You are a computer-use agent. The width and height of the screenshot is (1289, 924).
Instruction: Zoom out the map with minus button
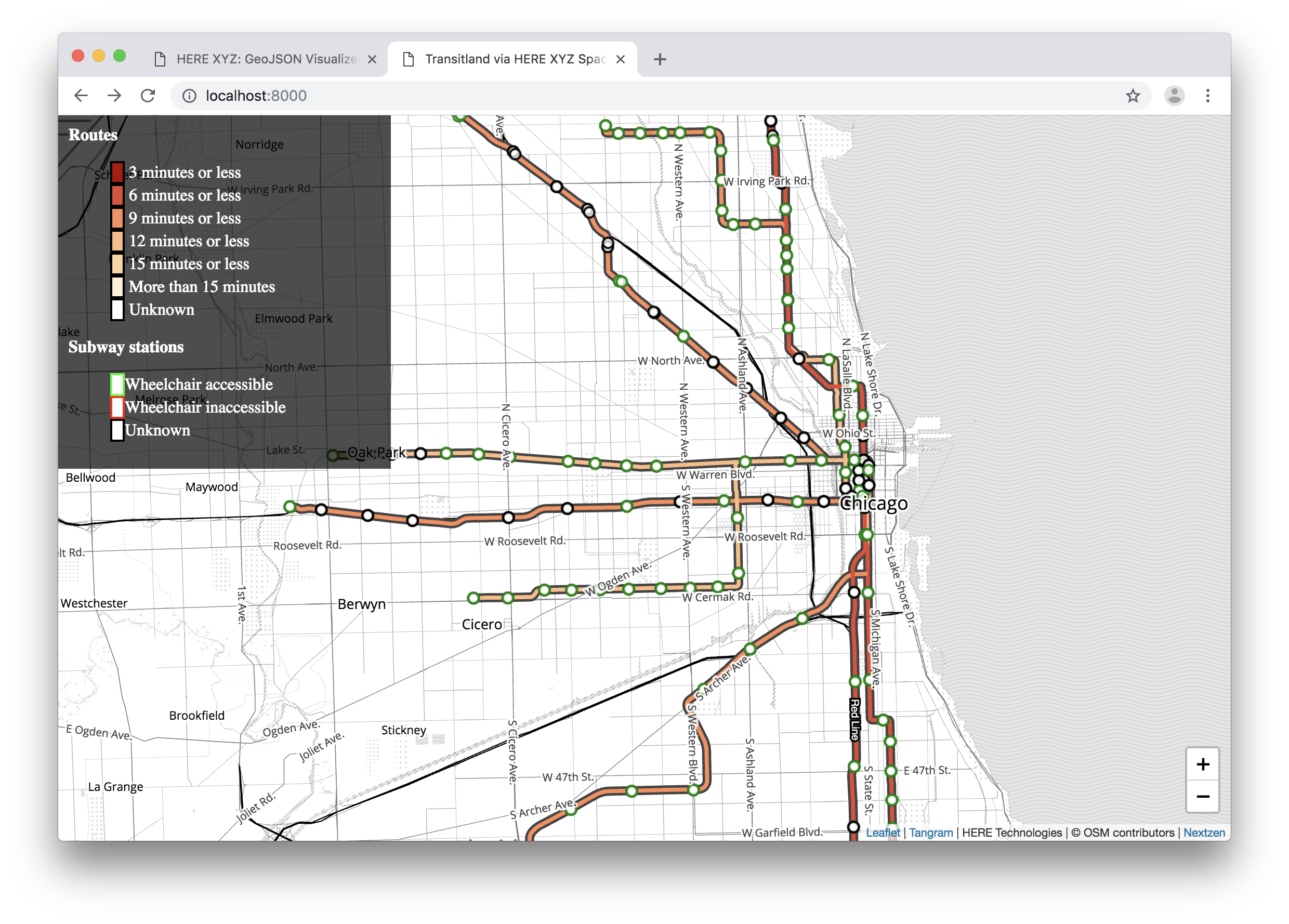pyautogui.click(x=1203, y=797)
